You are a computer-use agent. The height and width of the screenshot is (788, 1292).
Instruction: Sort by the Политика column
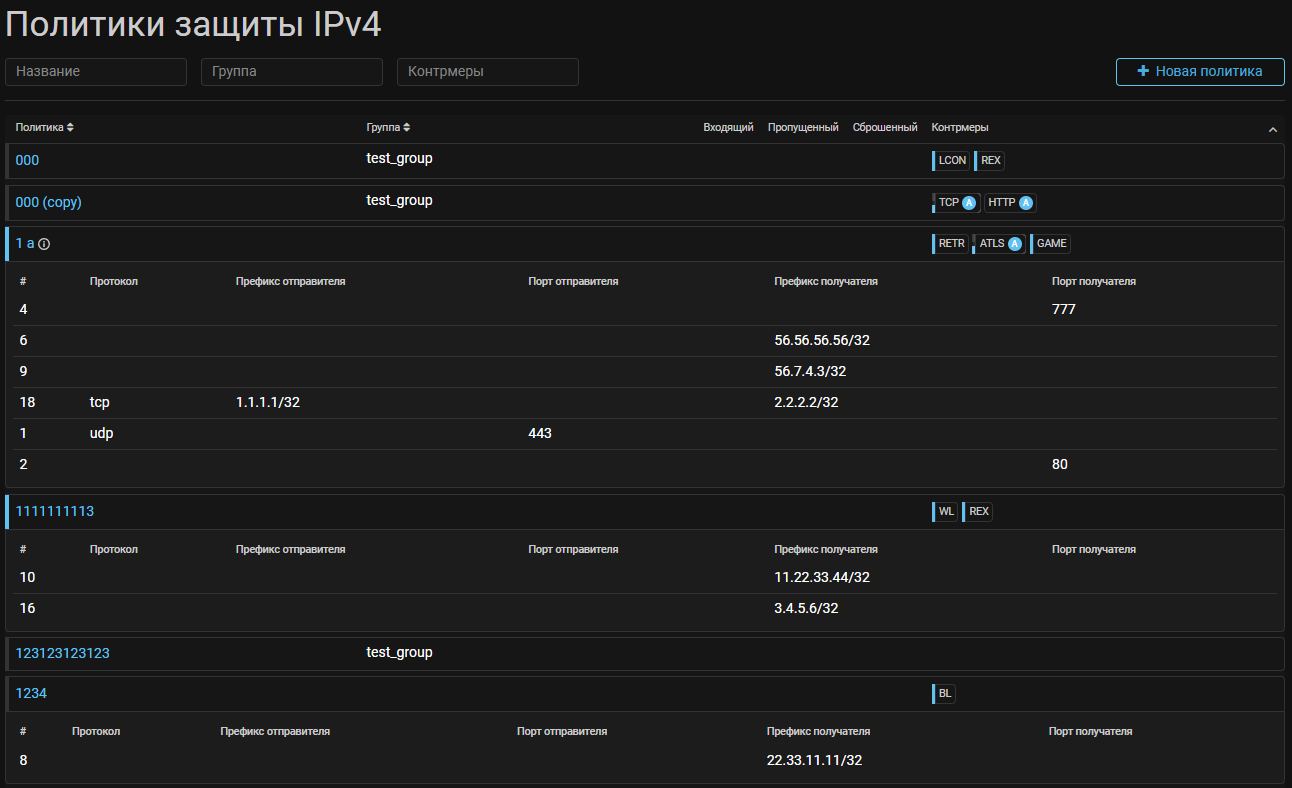click(x=44, y=127)
